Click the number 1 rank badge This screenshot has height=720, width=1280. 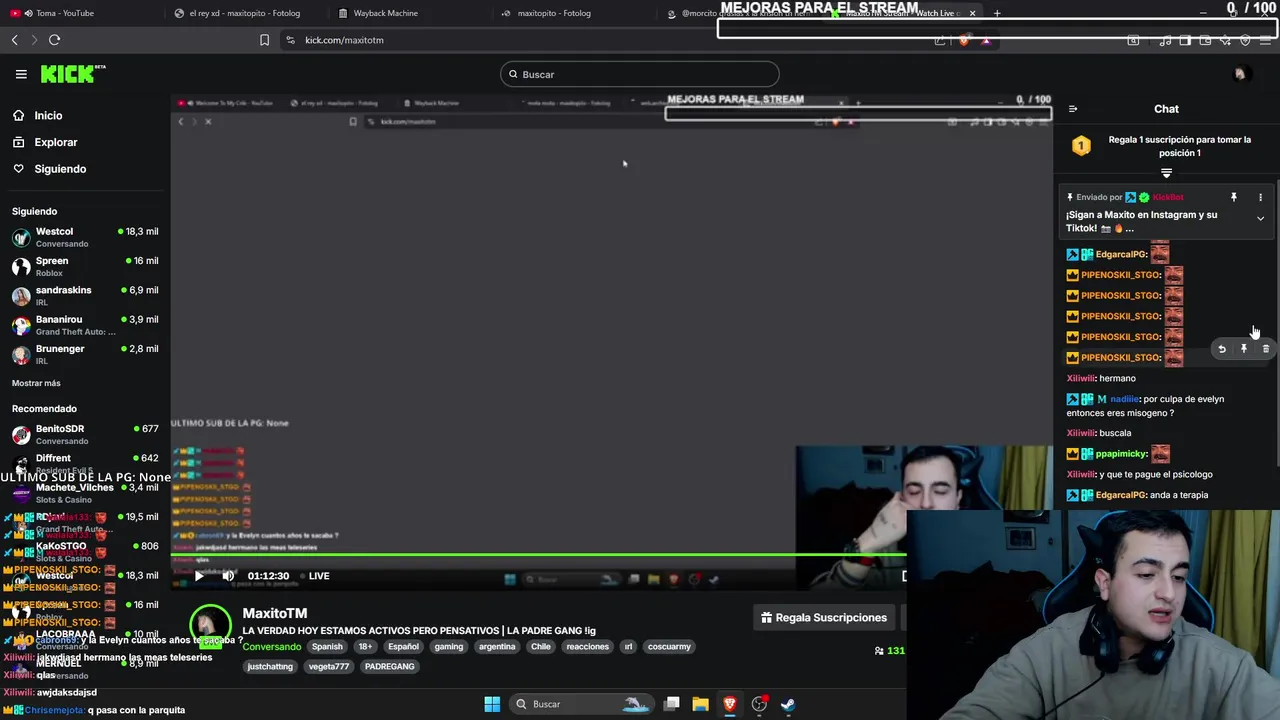[x=1081, y=146]
